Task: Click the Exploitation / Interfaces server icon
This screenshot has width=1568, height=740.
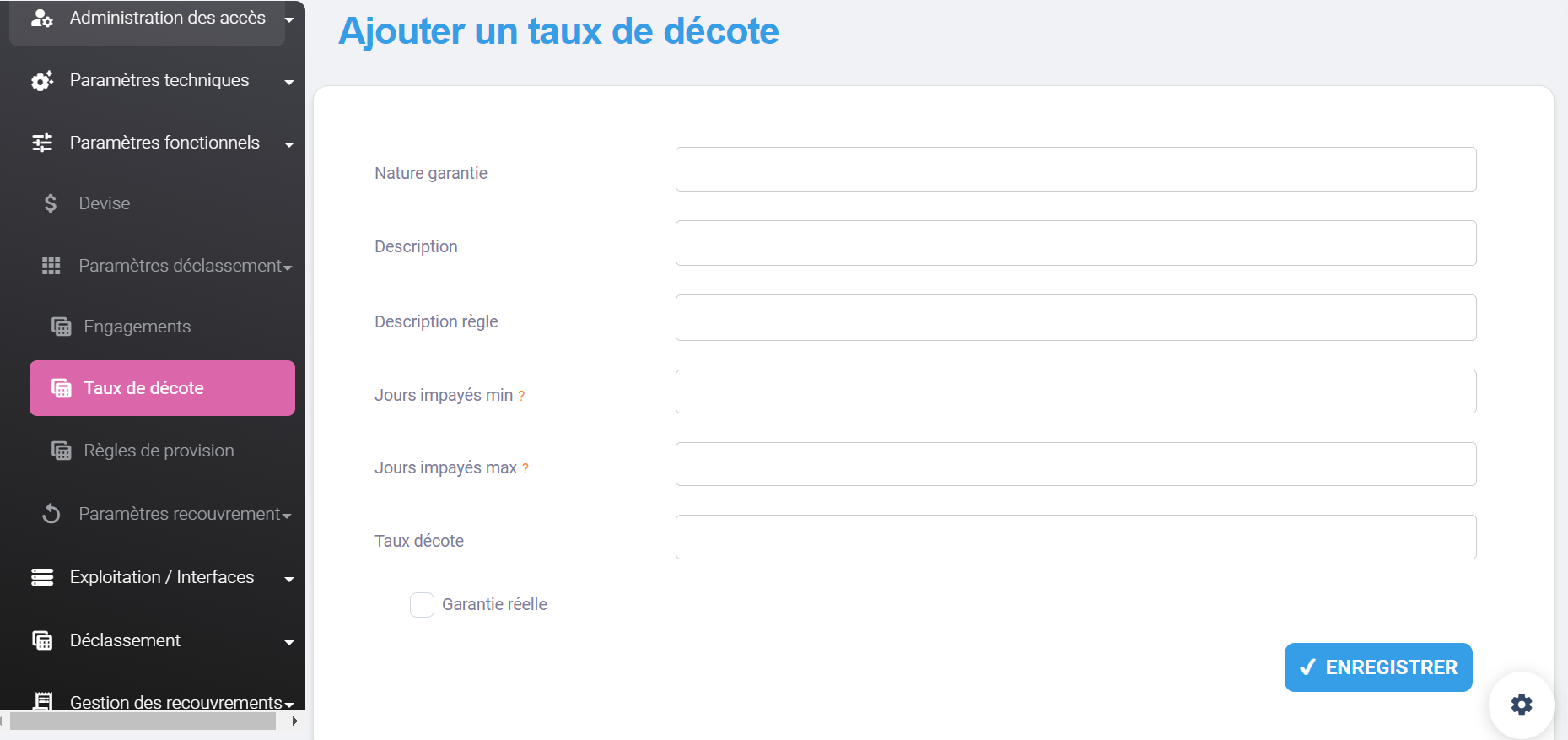Action: 42,577
